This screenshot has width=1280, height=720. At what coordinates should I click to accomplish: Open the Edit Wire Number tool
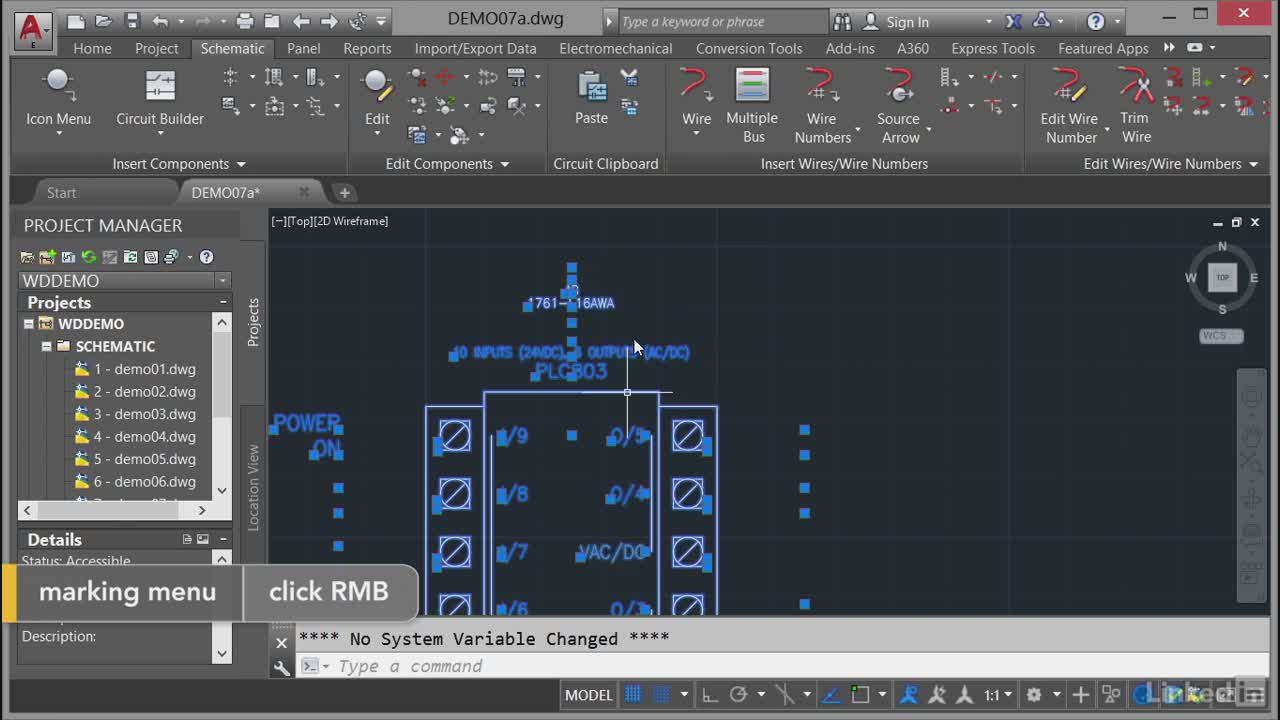click(x=1070, y=106)
